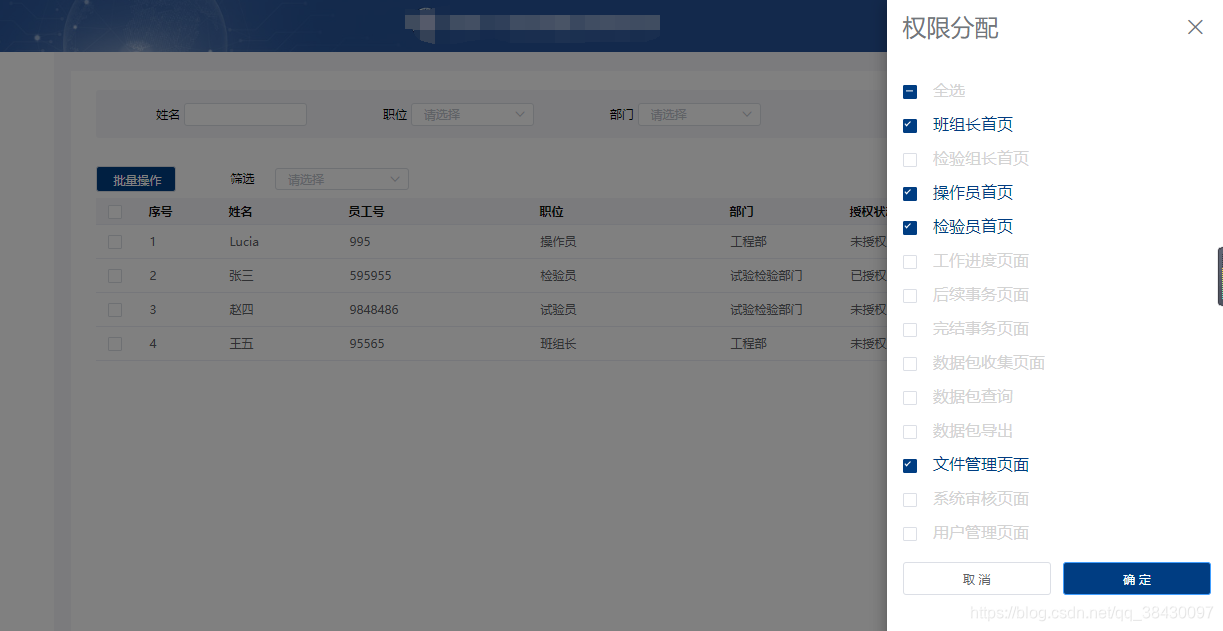Select the row checkbox for Lucia
This screenshot has width=1223, height=631.
pyautogui.click(x=114, y=241)
